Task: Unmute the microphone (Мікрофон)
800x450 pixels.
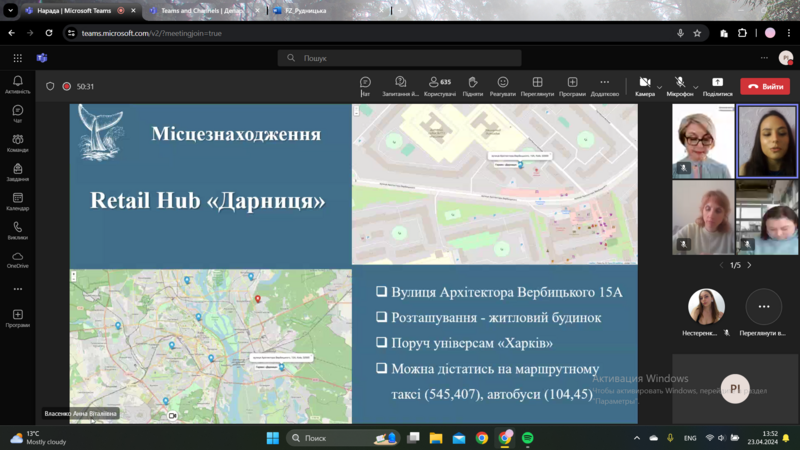Action: 680,86
